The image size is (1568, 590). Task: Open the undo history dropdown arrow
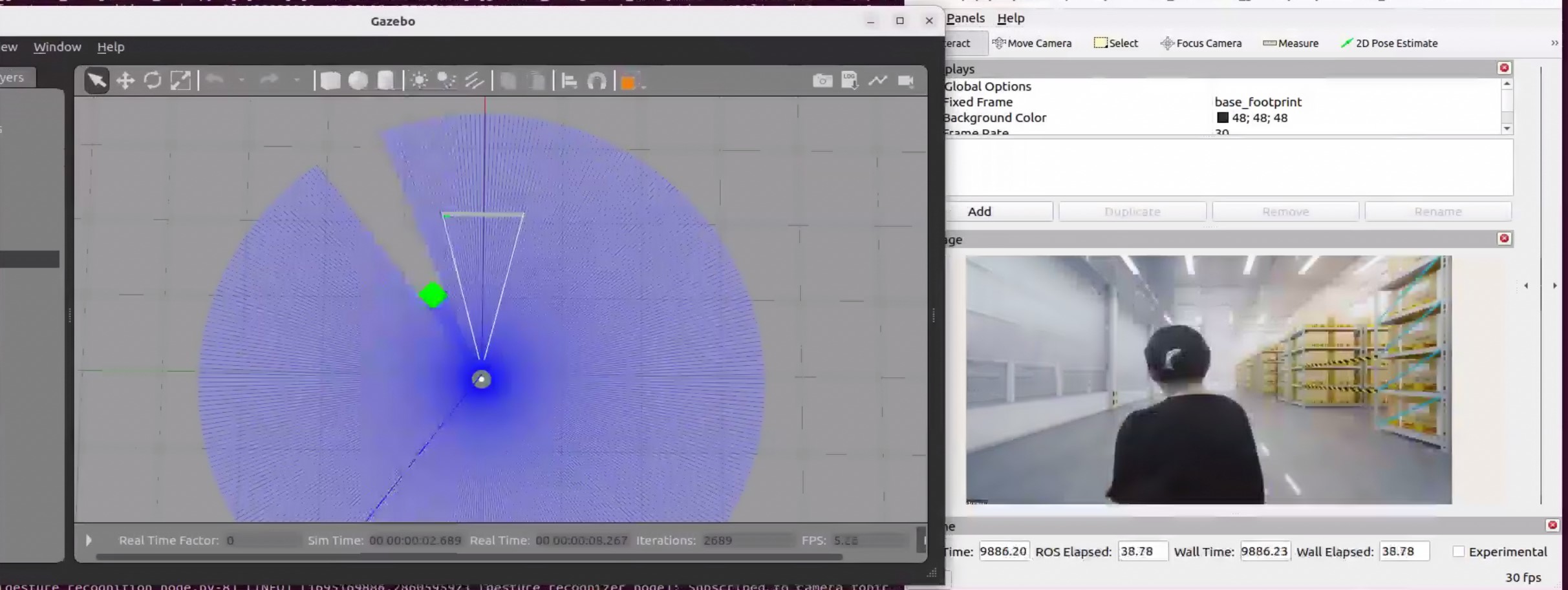[x=241, y=81]
